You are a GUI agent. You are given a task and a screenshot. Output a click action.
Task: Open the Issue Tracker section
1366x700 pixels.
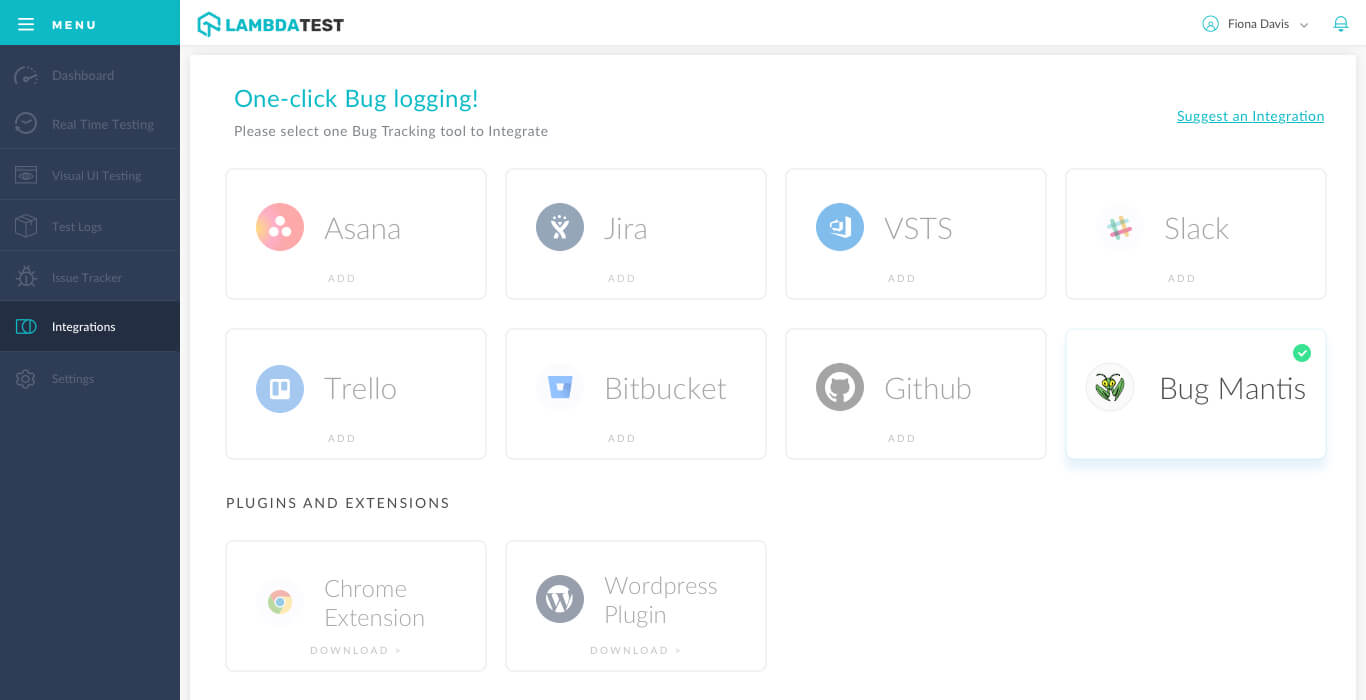[x=88, y=277]
